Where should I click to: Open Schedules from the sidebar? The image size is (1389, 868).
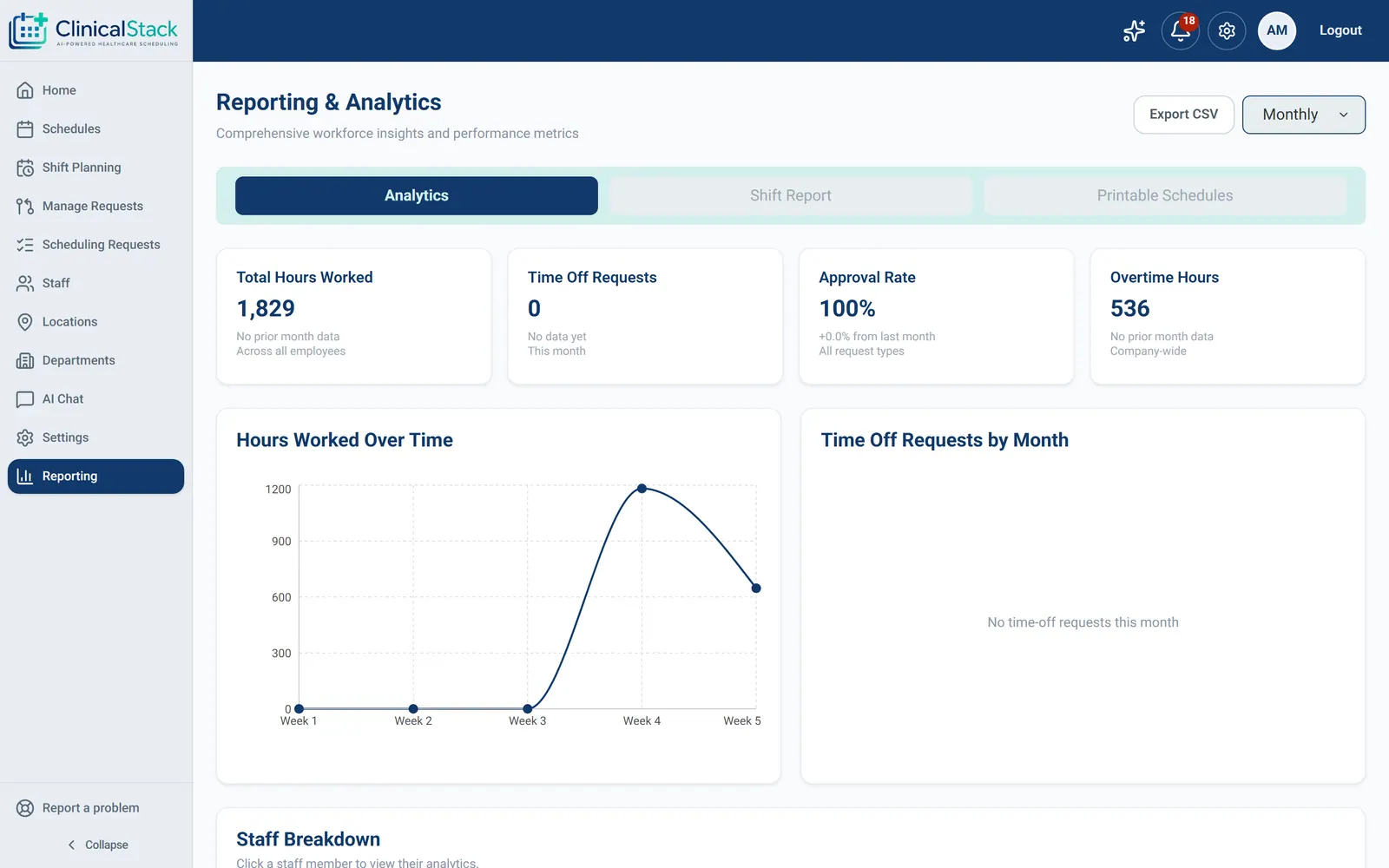click(95, 128)
